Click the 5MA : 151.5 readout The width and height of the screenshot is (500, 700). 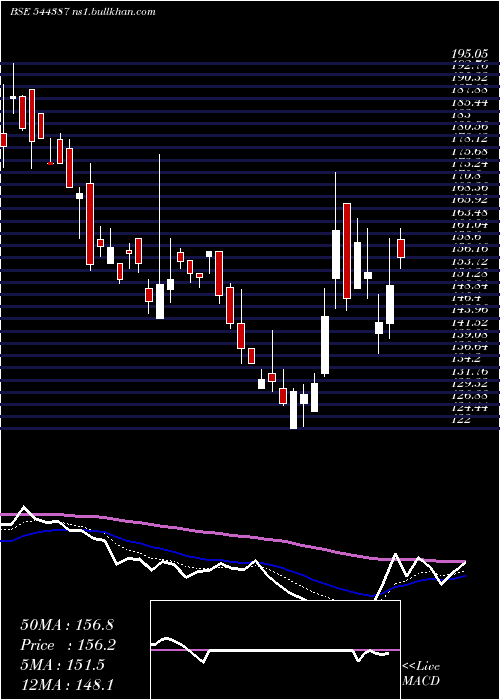(62, 665)
